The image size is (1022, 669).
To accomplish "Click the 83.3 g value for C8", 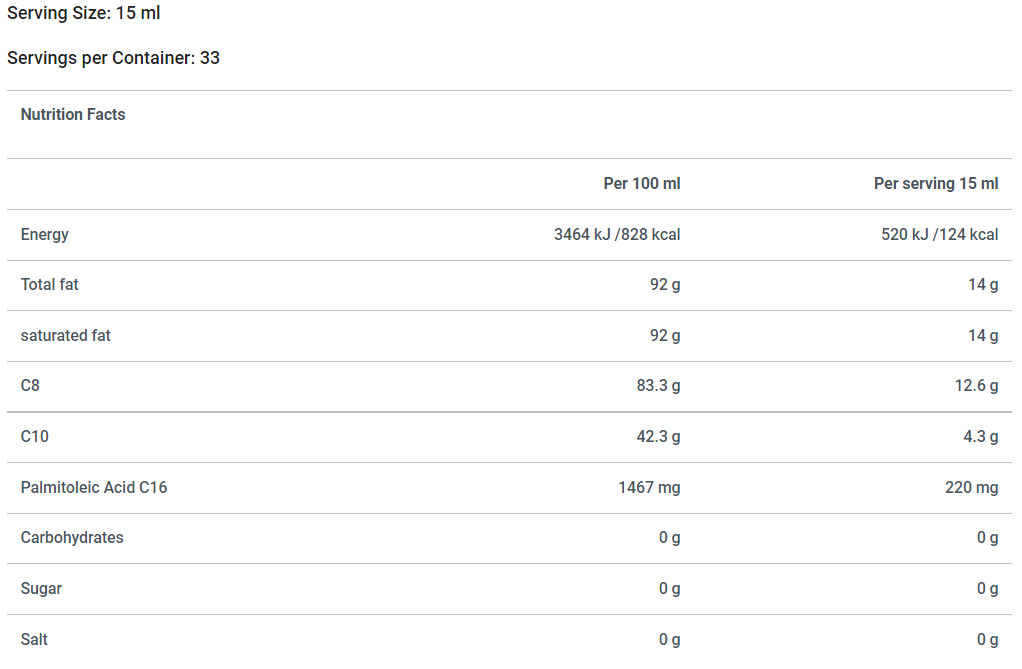I will coord(658,386).
